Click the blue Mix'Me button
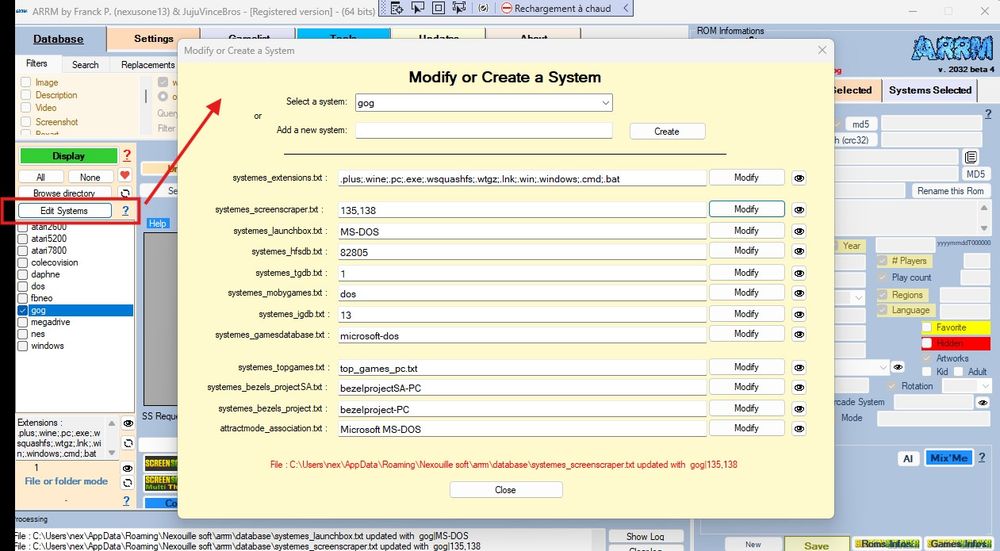This screenshot has width=1000, height=551. point(948,458)
